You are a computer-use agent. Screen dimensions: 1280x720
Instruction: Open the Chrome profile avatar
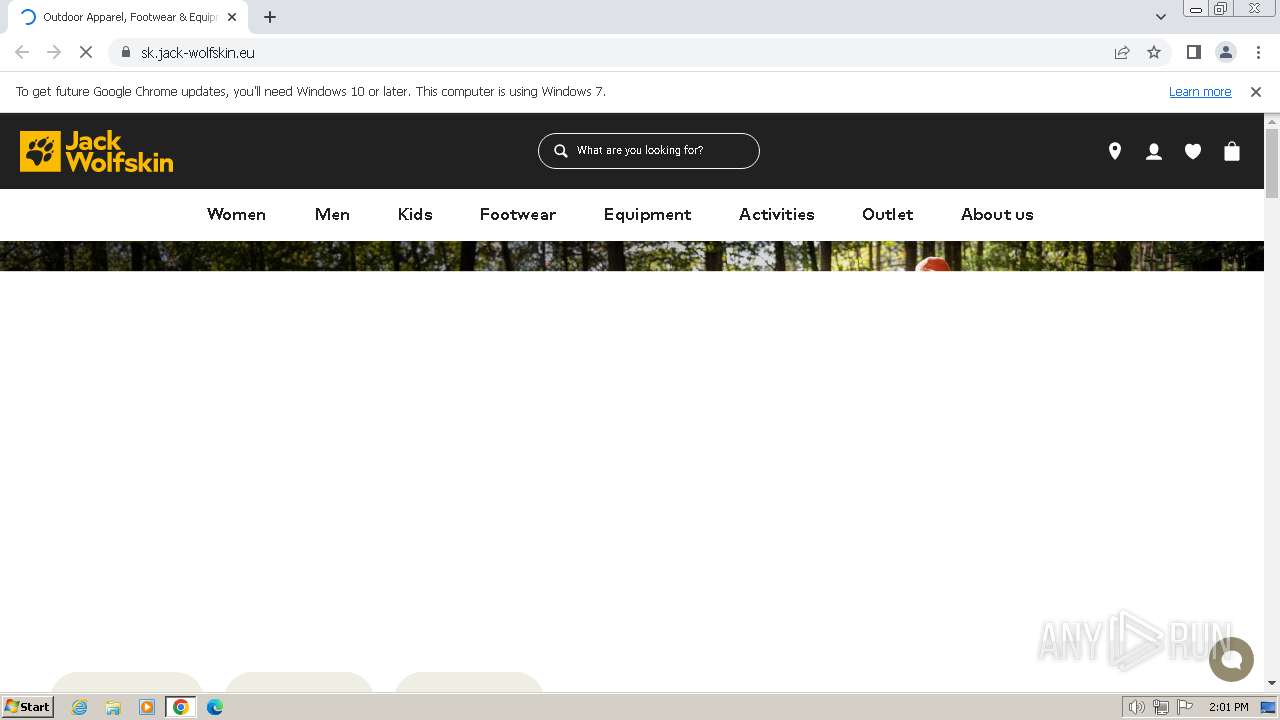click(1225, 52)
